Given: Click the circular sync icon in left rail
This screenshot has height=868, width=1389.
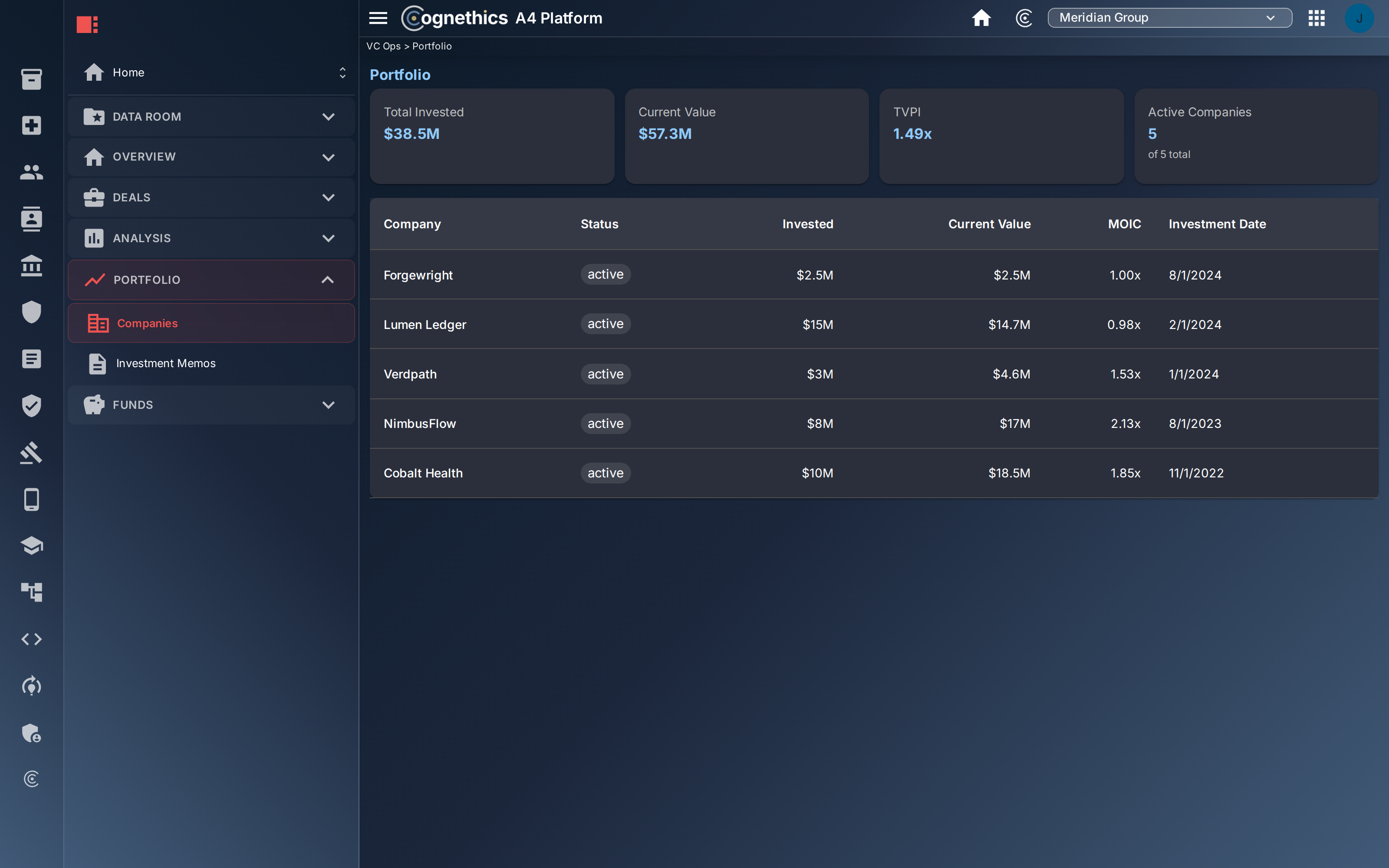Looking at the screenshot, I should 32,685.
